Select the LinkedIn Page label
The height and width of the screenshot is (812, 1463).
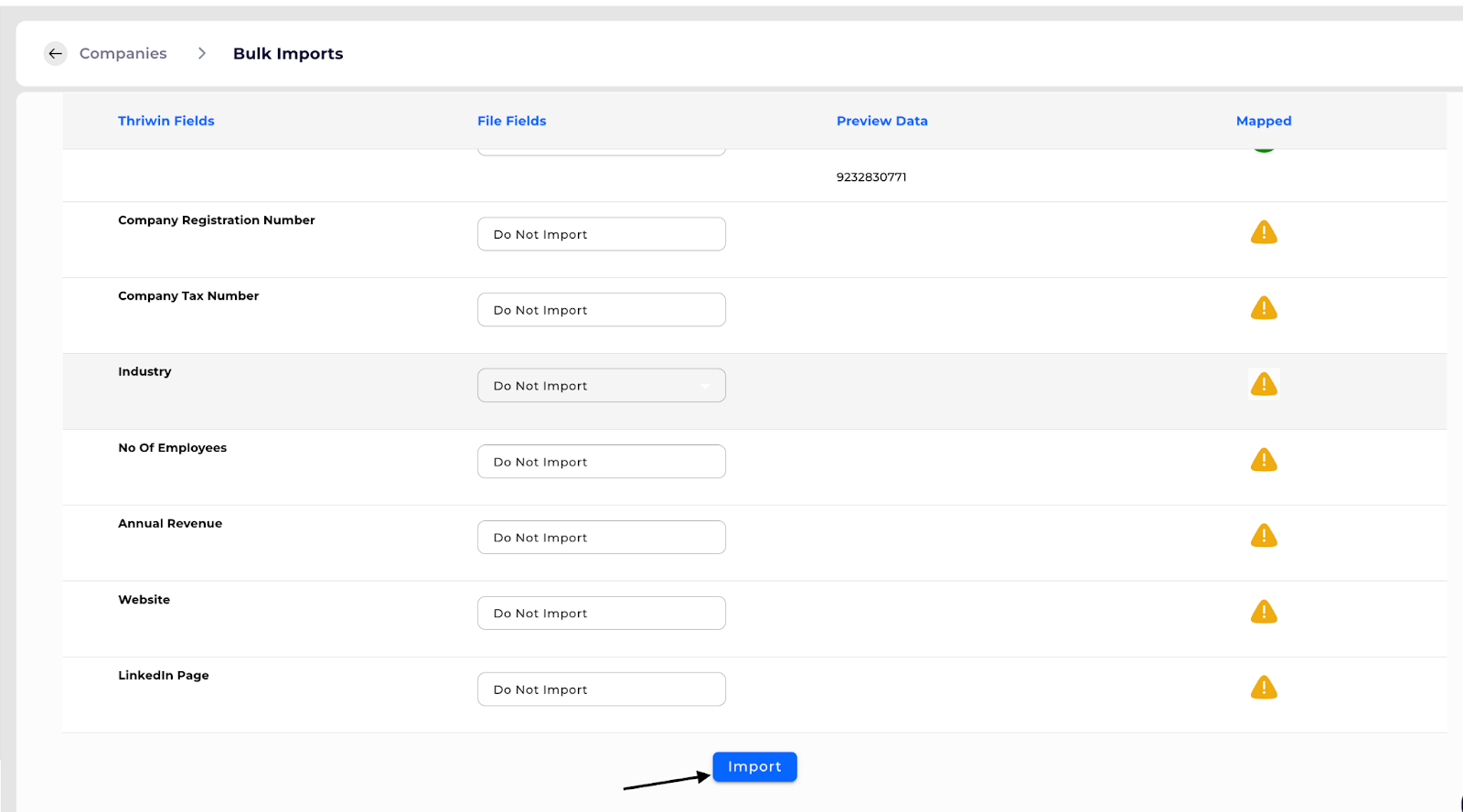tap(164, 676)
